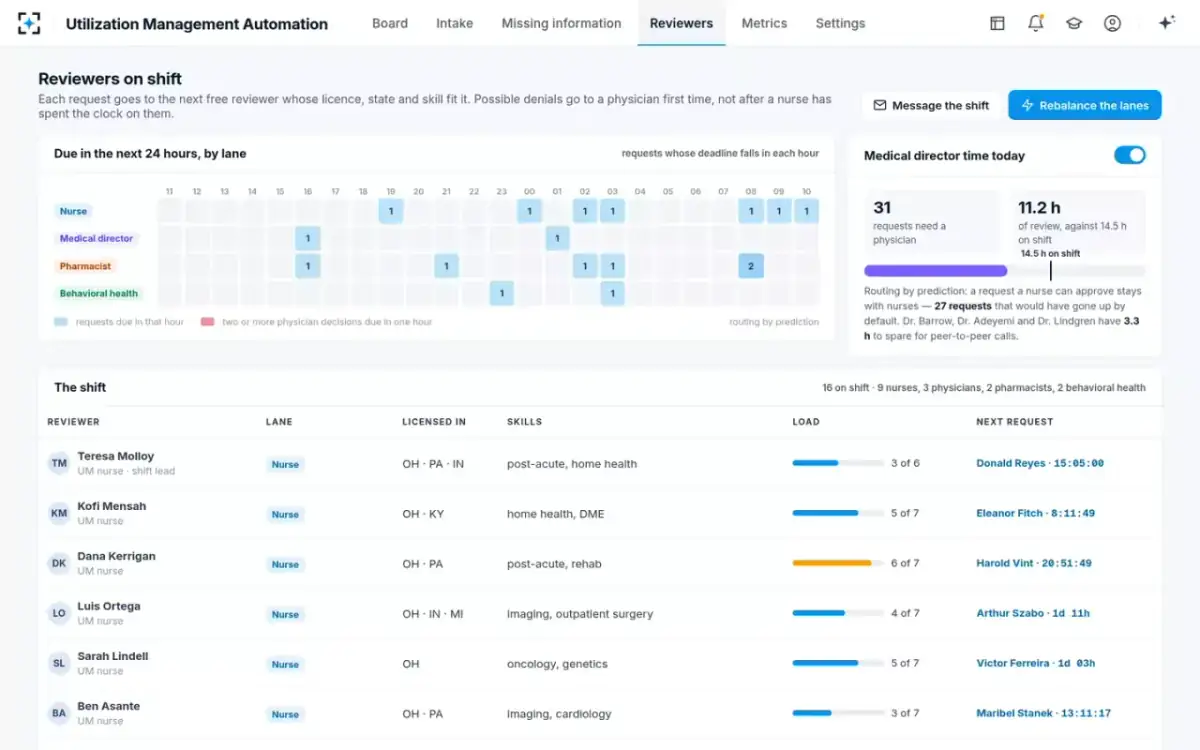Open Arthur Szabo next request link
The height and width of the screenshot is (750, 1200).
click(x=1033, y=613)
